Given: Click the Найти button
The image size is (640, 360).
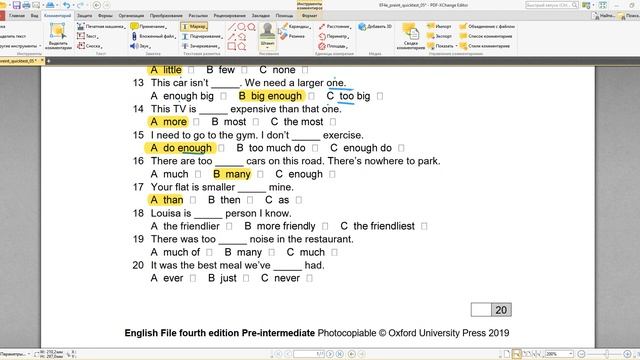Looking at the screenshot, I should (x=604, y=16).
